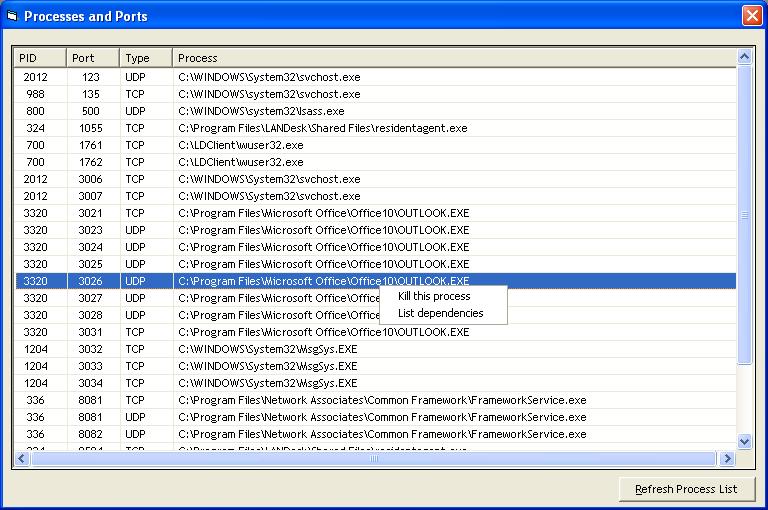Click the Process column header
The width and height of the screenshot is (768, 510).
coord(454,58)
